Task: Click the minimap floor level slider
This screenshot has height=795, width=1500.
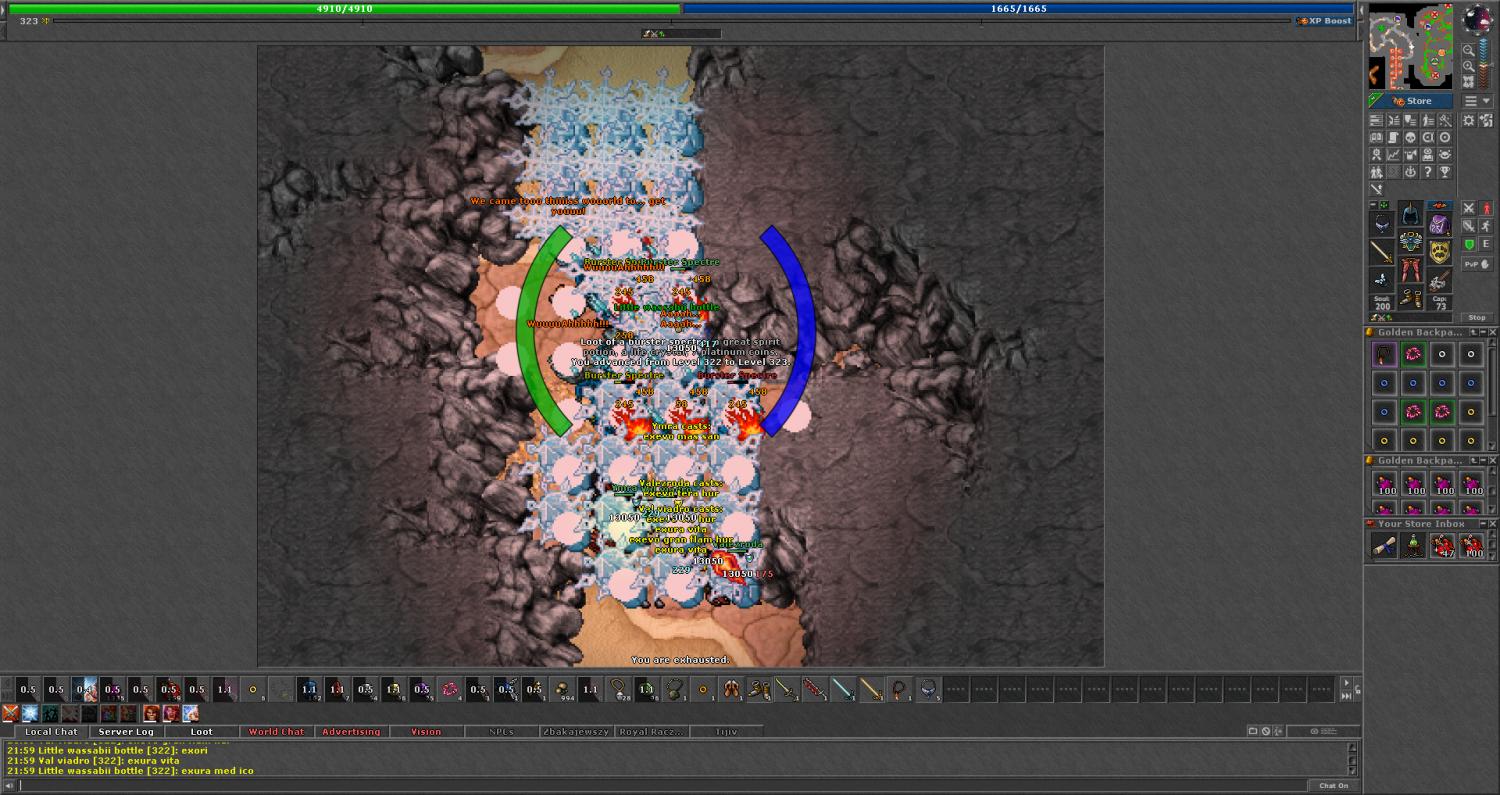Action: (1484, 62)
